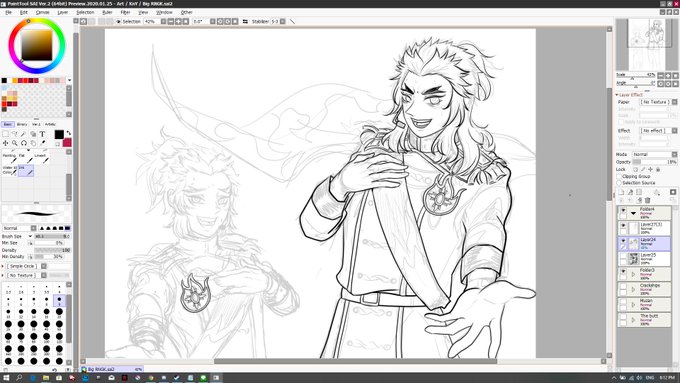The image size is (680, 383).
Task: Click the straight line drawing mode icon
Action: pyautogui.click(x=292, y=21)
